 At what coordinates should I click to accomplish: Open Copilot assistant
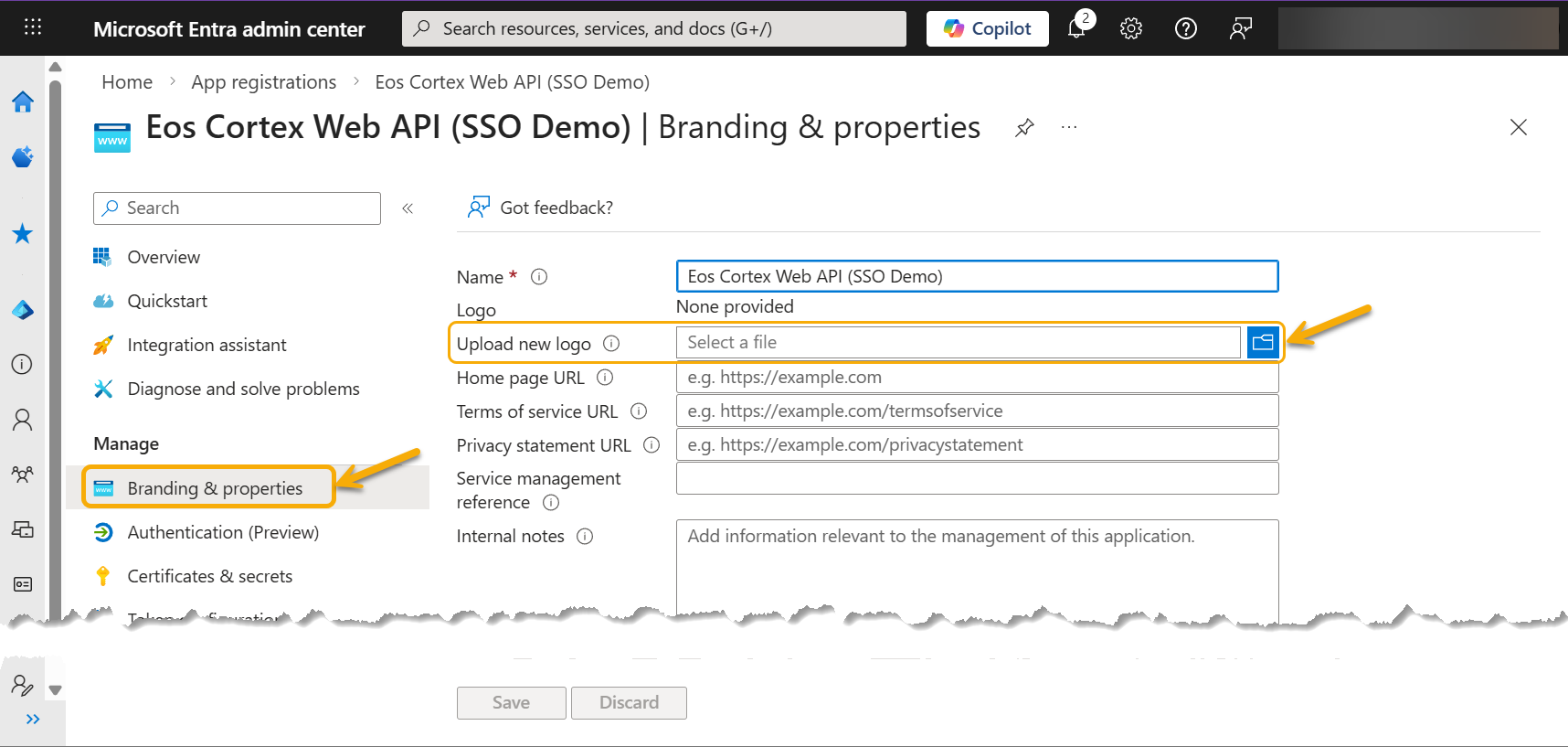click(988, 28)
